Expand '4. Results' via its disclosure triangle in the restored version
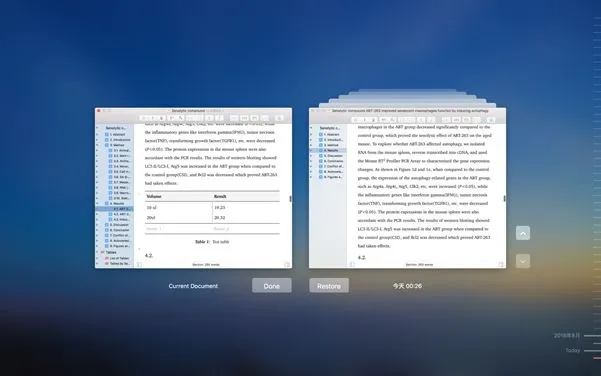This screenshot has height=376, width=601. [x=311, y=151]
